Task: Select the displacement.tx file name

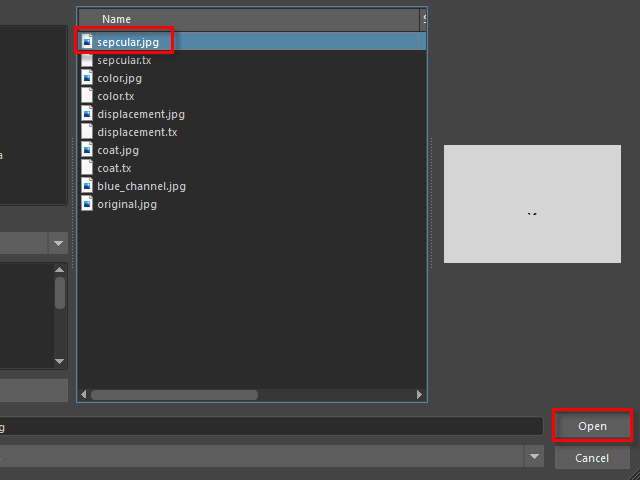Action: click(137, 132)
